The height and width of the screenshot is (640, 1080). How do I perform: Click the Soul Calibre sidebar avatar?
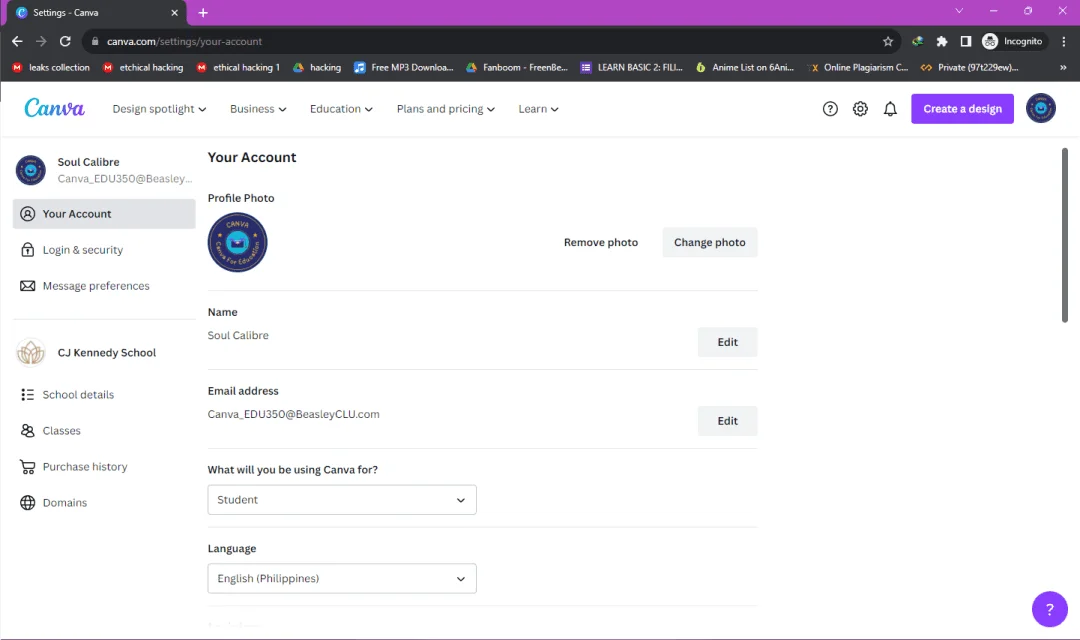tap(30, 170)
